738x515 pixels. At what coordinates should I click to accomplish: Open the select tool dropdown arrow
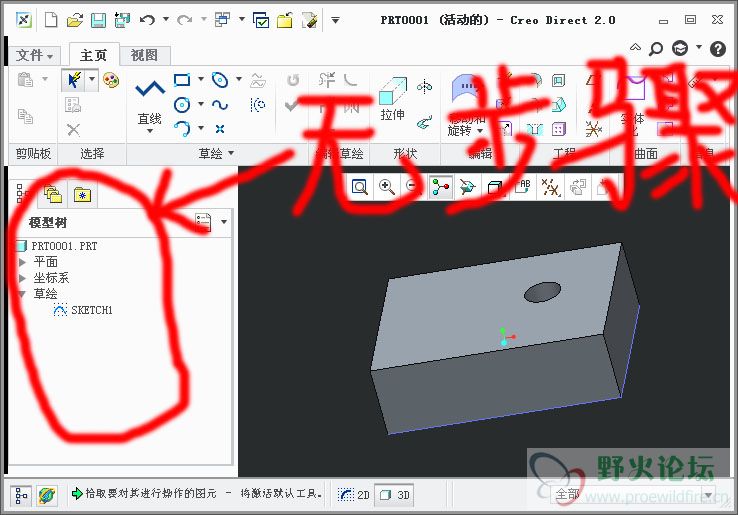pyautogui.click(x=92, y=80)
